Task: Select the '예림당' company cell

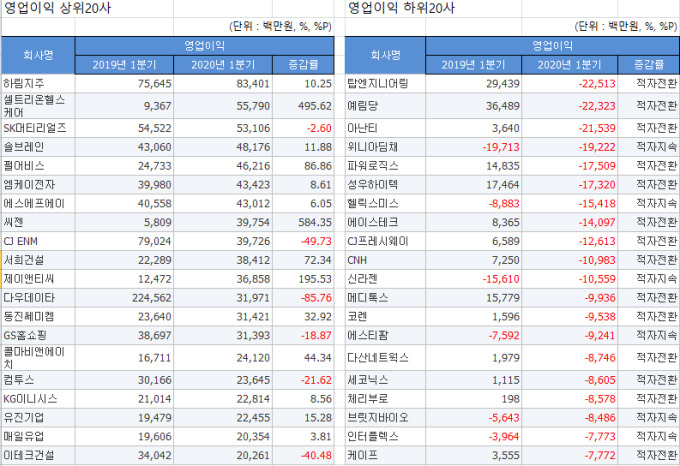Action: pyautogui.click(x=385, y=106)
